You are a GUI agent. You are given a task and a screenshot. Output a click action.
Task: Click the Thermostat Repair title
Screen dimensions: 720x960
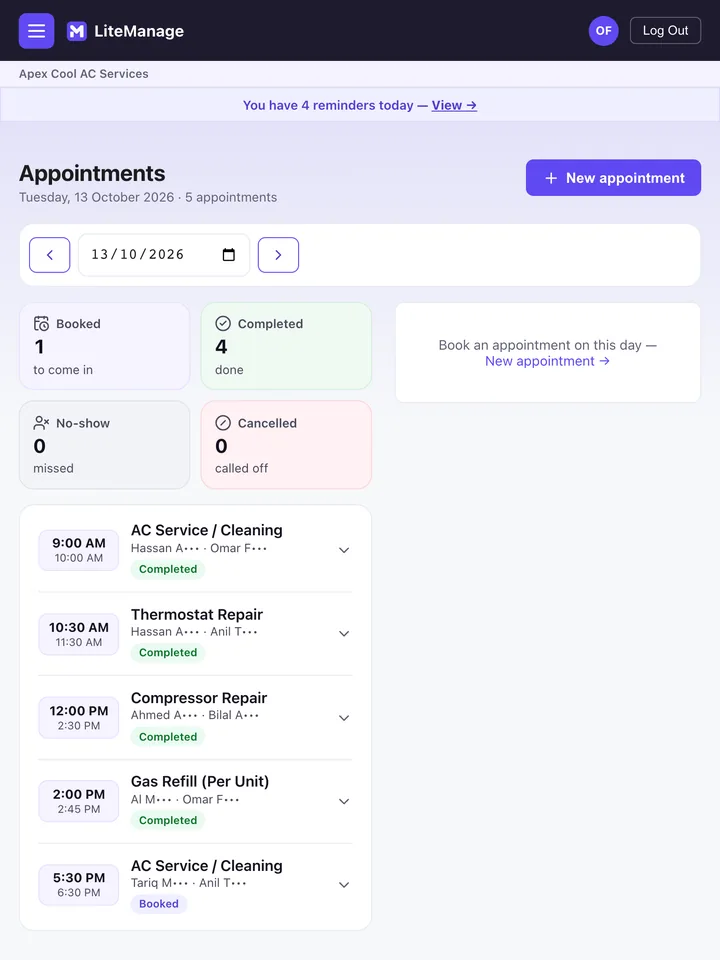pos(197,614)
